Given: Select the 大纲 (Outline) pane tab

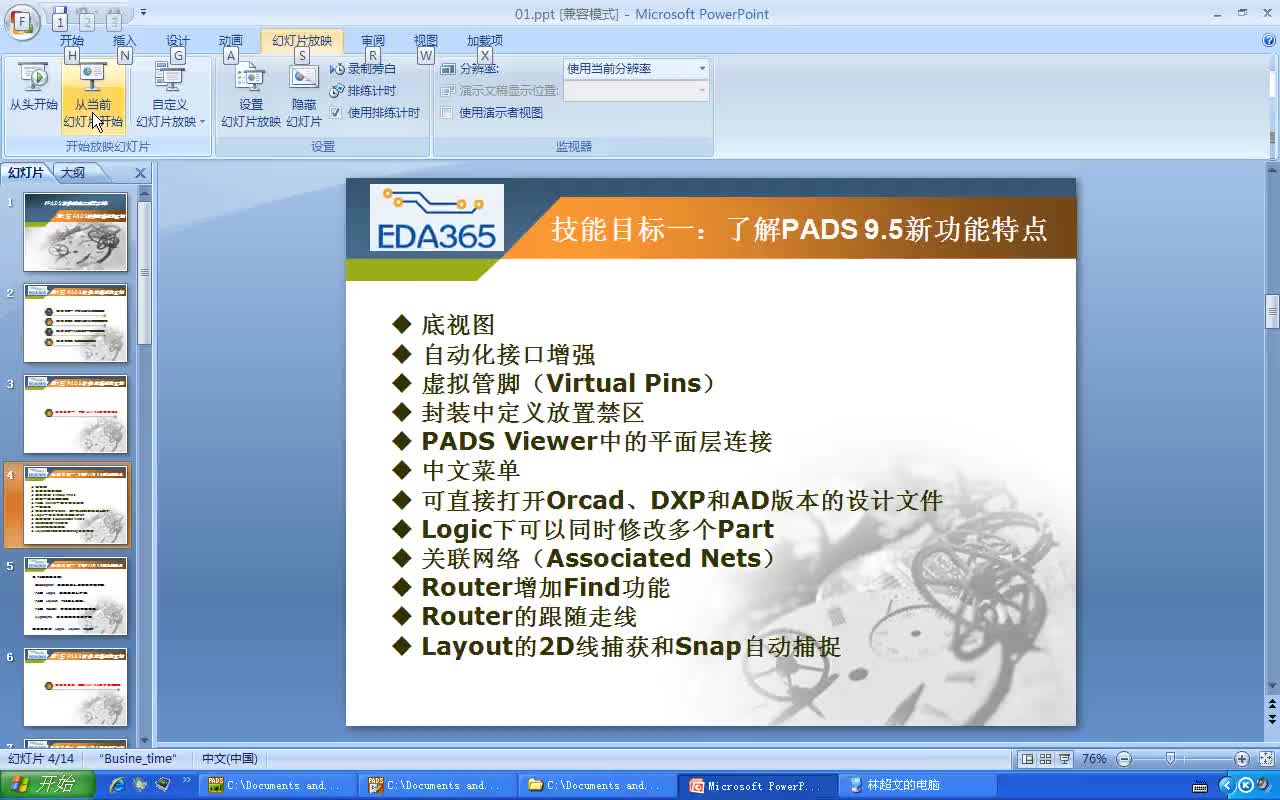Looking at the screenshot, I should [x=73, y=173].
